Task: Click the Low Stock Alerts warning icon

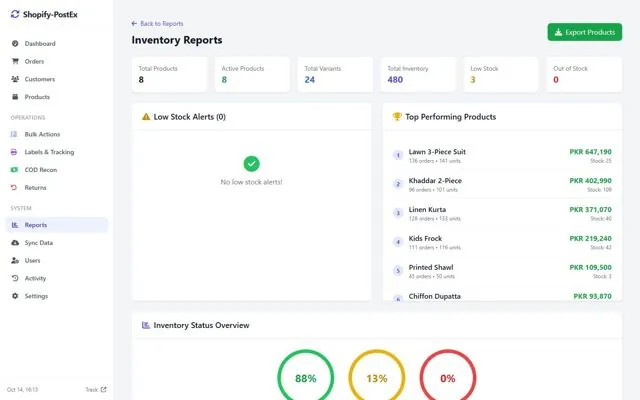Action: tap(146, 117)
